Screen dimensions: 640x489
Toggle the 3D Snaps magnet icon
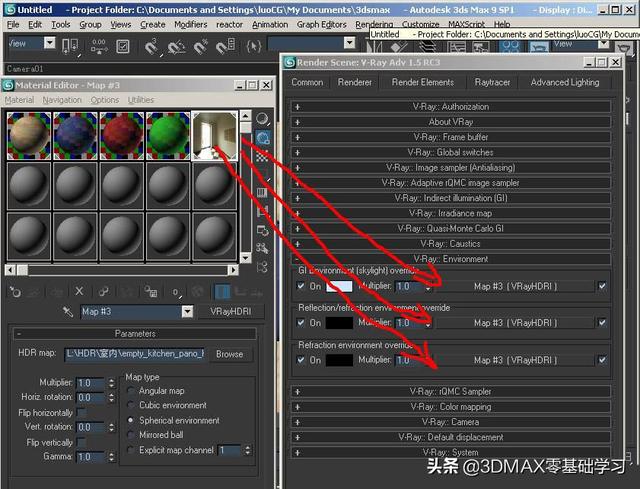pos(151,47)
